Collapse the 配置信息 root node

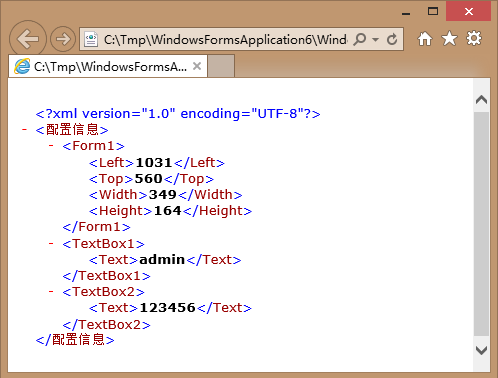(x=24, y=129)
